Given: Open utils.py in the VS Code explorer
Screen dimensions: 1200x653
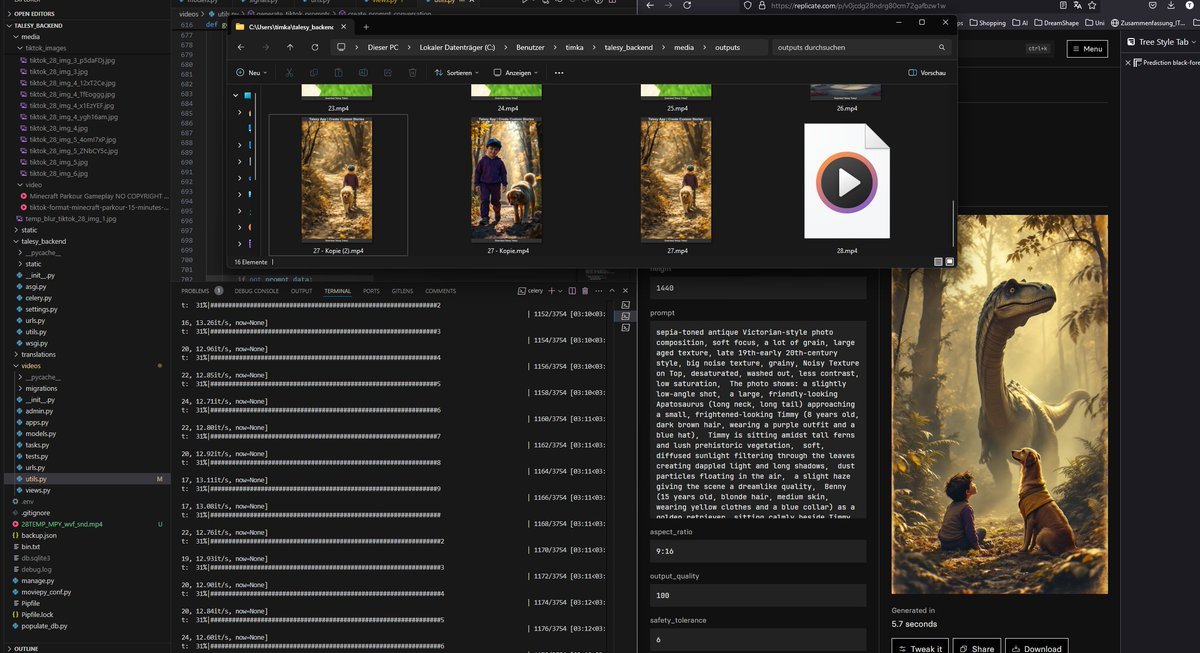Looking at the screenshot, I should pos(36,479).
